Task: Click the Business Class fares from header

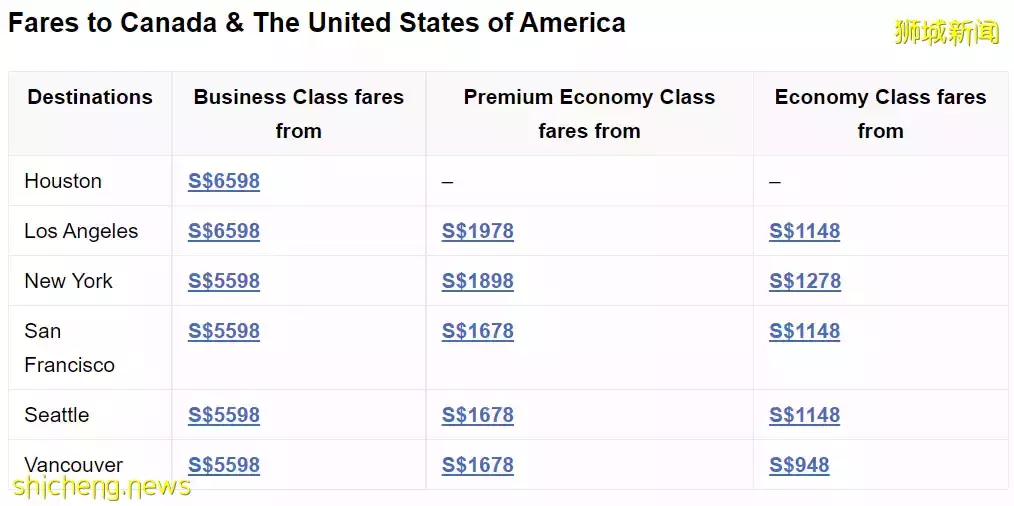Action: point(299,114)
